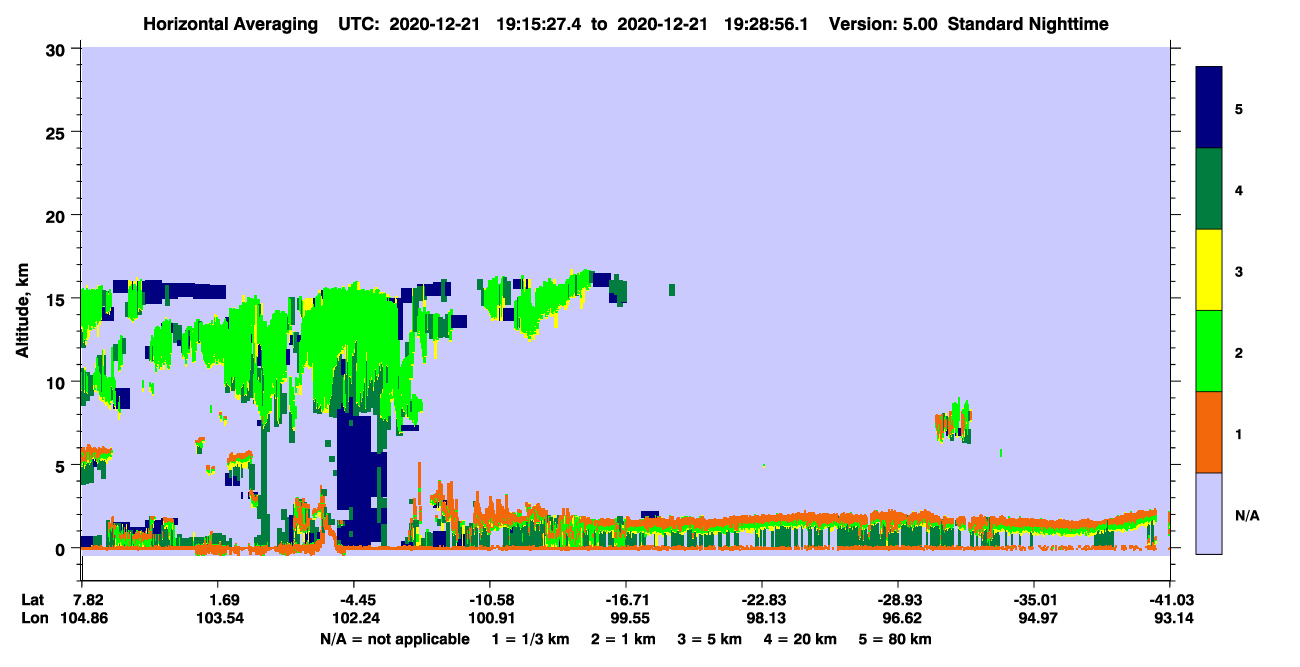This screenshot has height=667, width=1300.
Task: Click the '5 = 80 km' legend text
Action: click(x=896, y=639)
